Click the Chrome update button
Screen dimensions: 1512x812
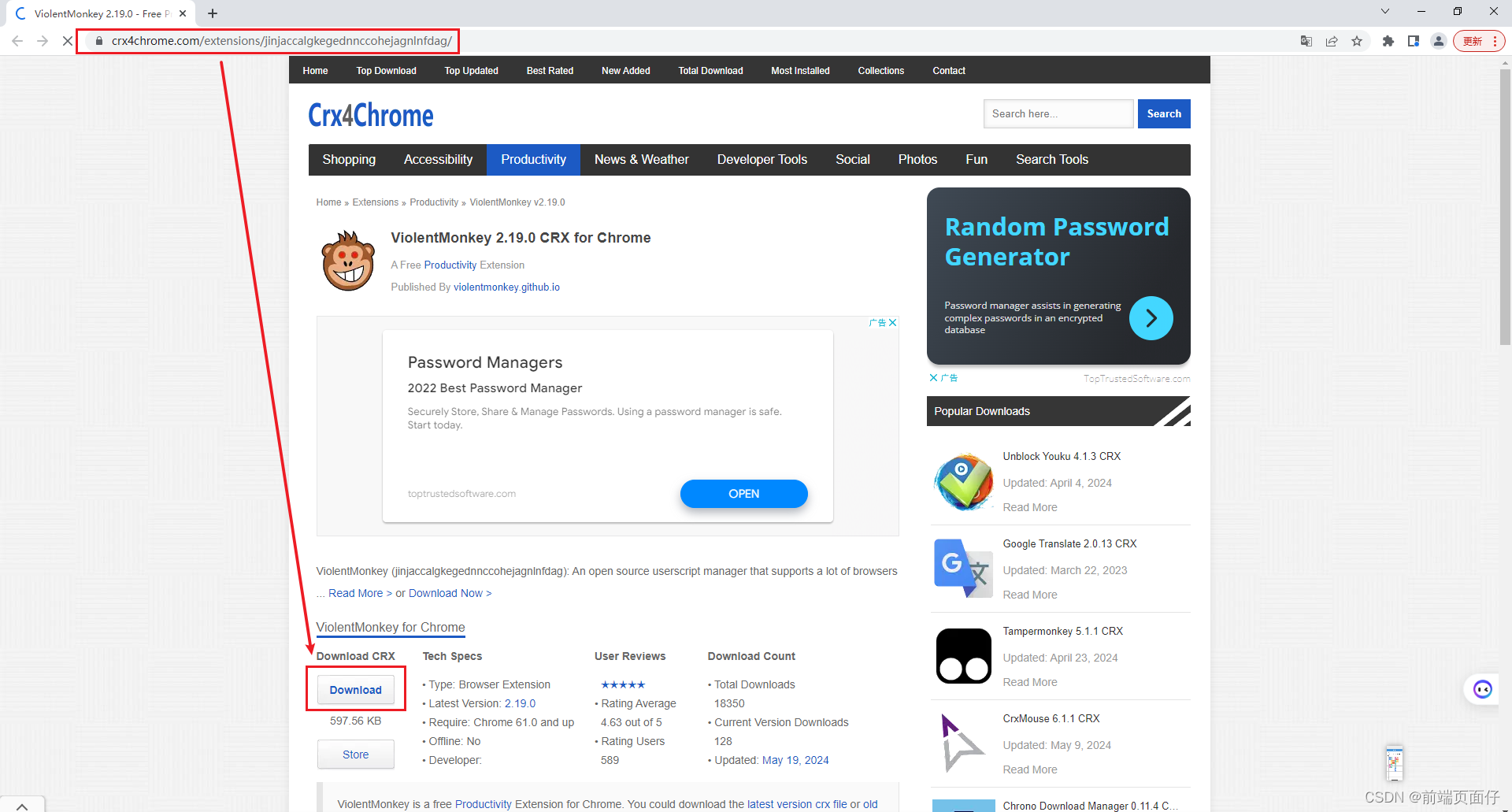coord(1479,41)
